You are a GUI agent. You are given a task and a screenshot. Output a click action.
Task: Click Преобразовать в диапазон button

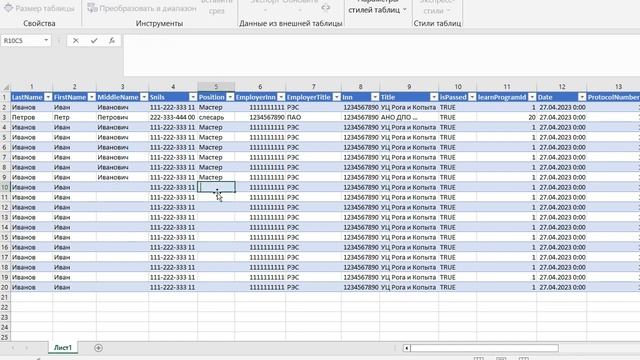pyautogui.click(x=142, y=8)
